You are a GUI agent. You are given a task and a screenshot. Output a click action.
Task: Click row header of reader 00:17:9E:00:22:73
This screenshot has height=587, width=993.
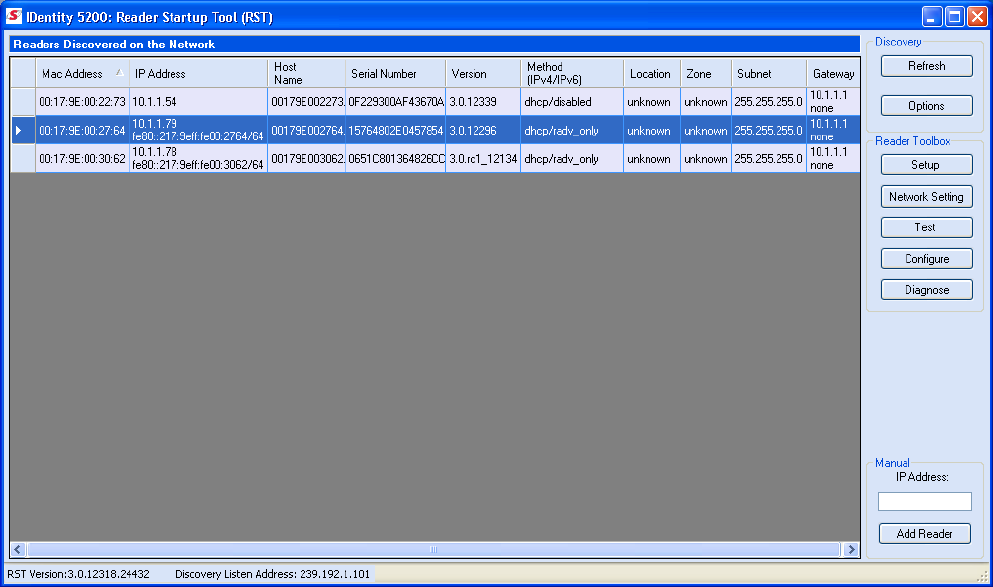(x=23, y=102)
